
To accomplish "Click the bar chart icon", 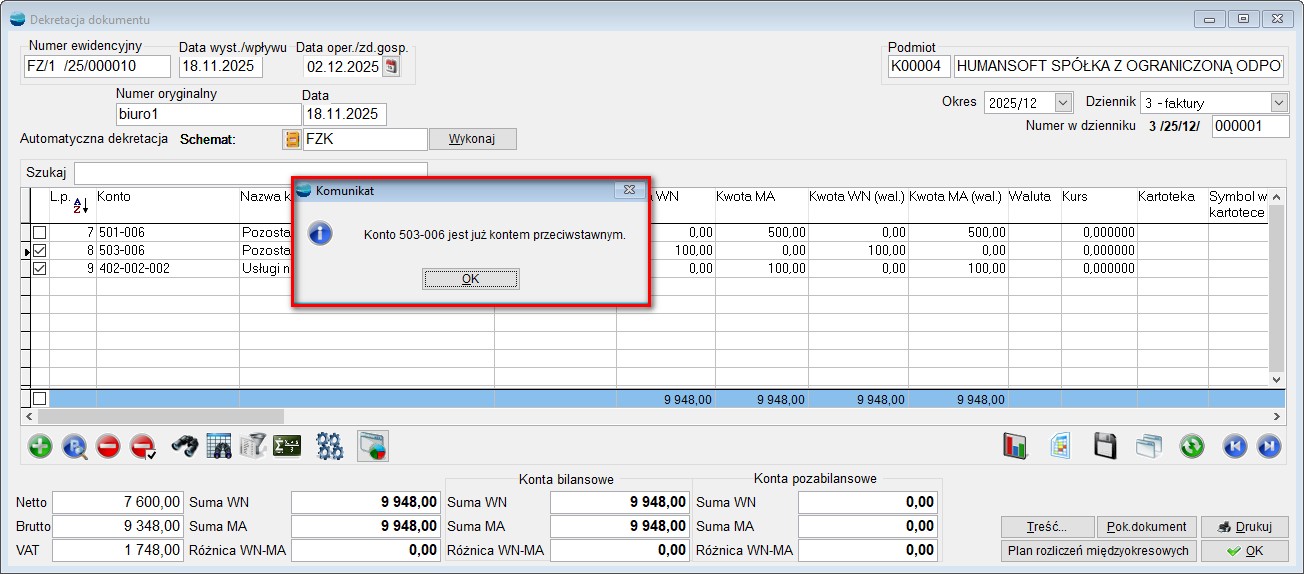I will coord(1016,446).
